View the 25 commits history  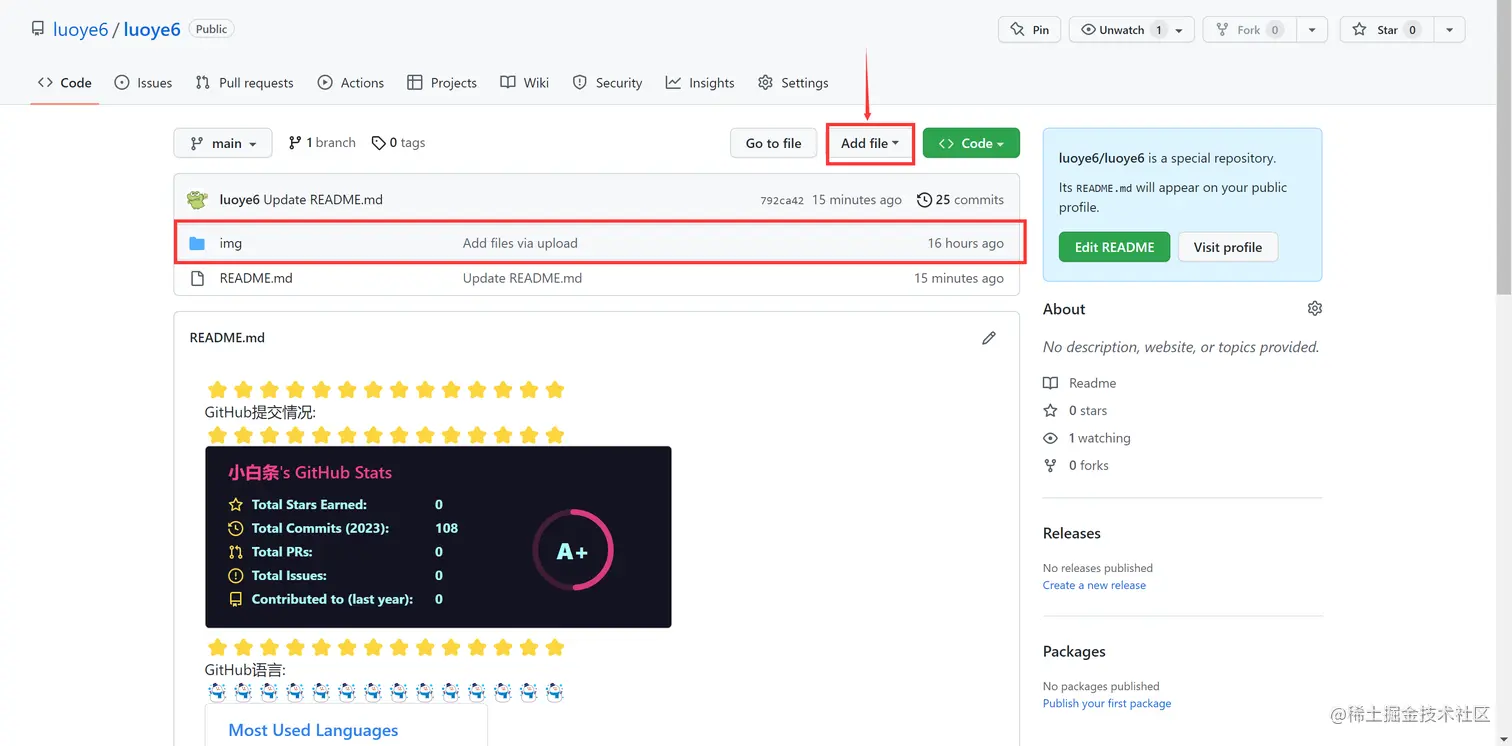click(x=960, y=200)
